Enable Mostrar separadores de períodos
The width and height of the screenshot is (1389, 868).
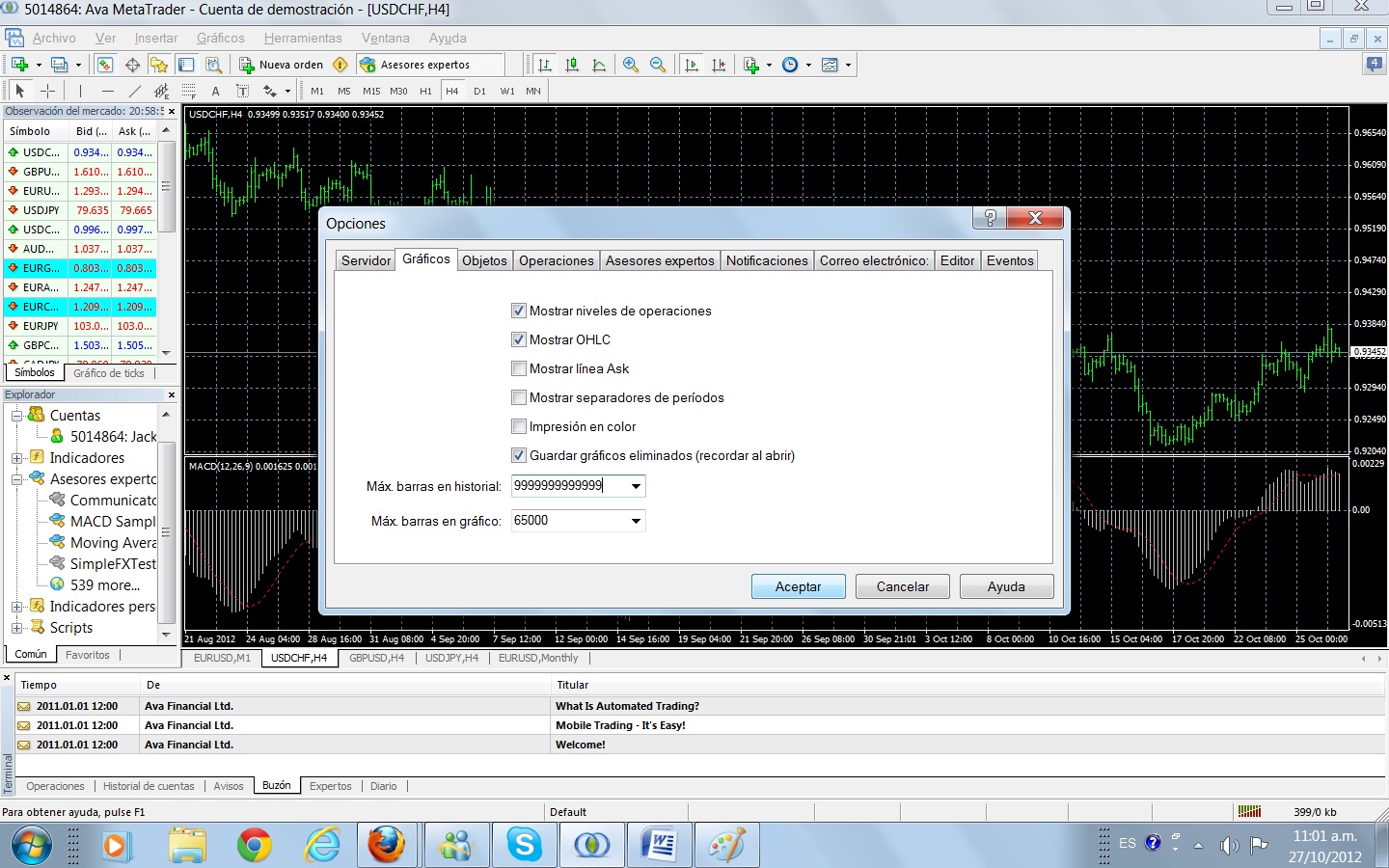coord(519,397)
